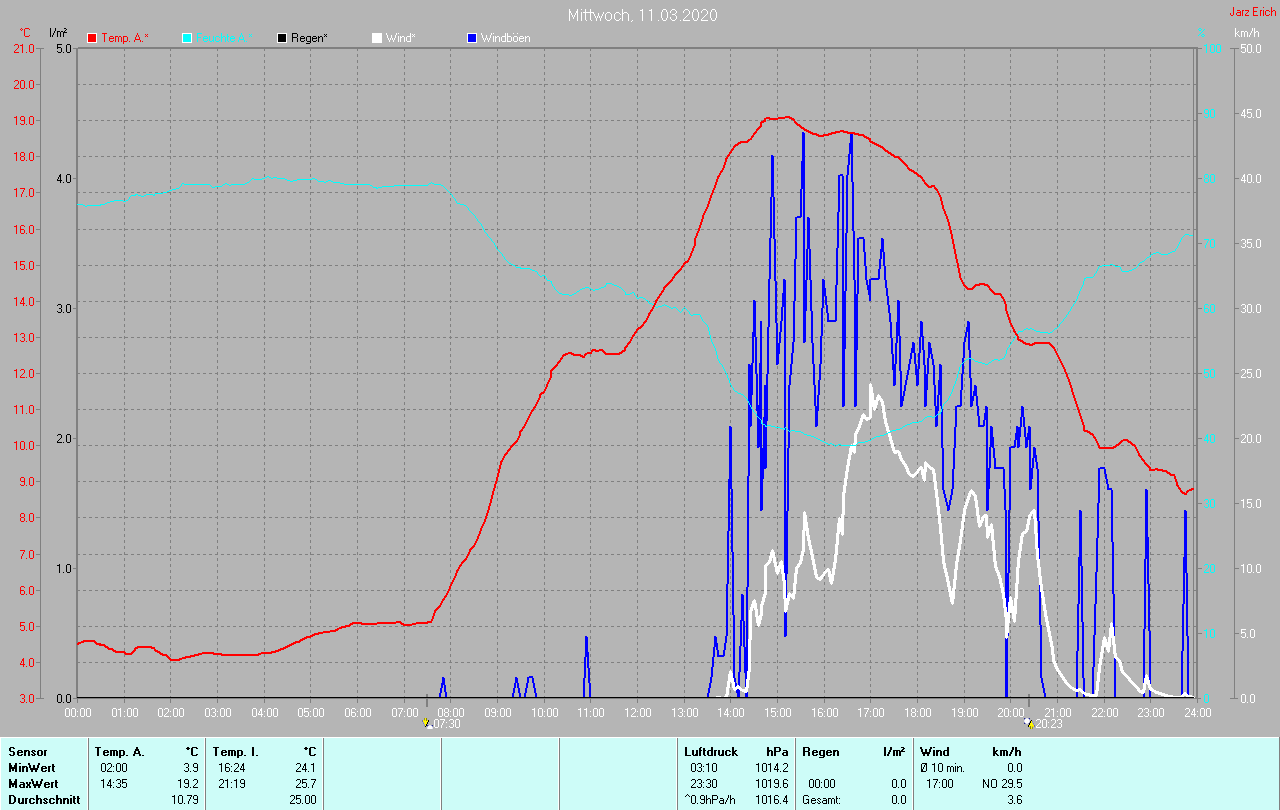Click the Luftdruck column header
The image size is (1280, 810).
(x=711, y=751)
